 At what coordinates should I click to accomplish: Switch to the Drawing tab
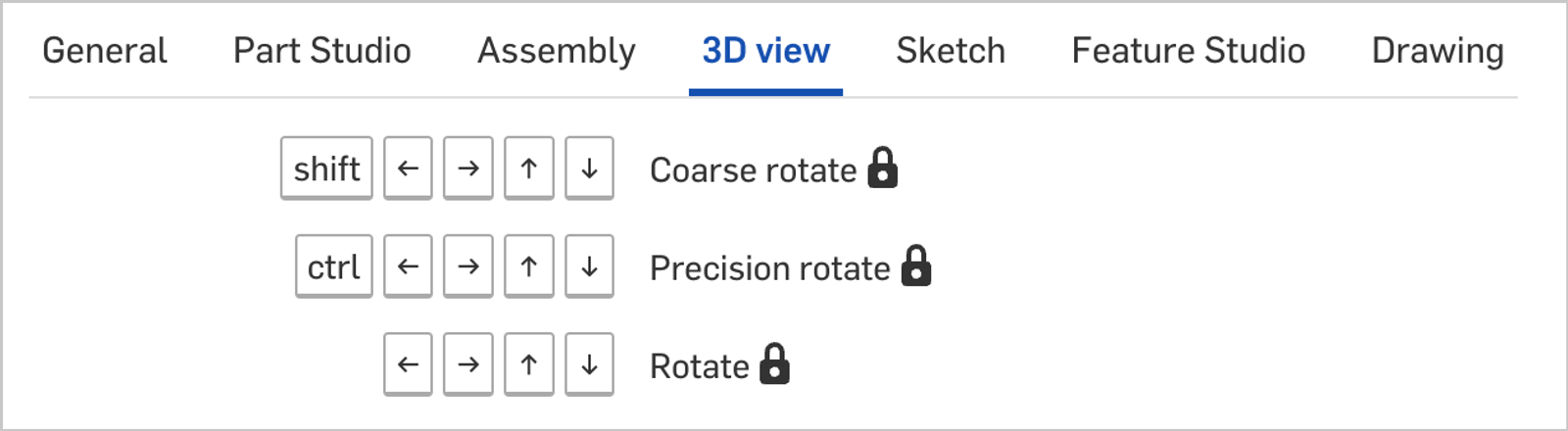tap(1438, 51)
